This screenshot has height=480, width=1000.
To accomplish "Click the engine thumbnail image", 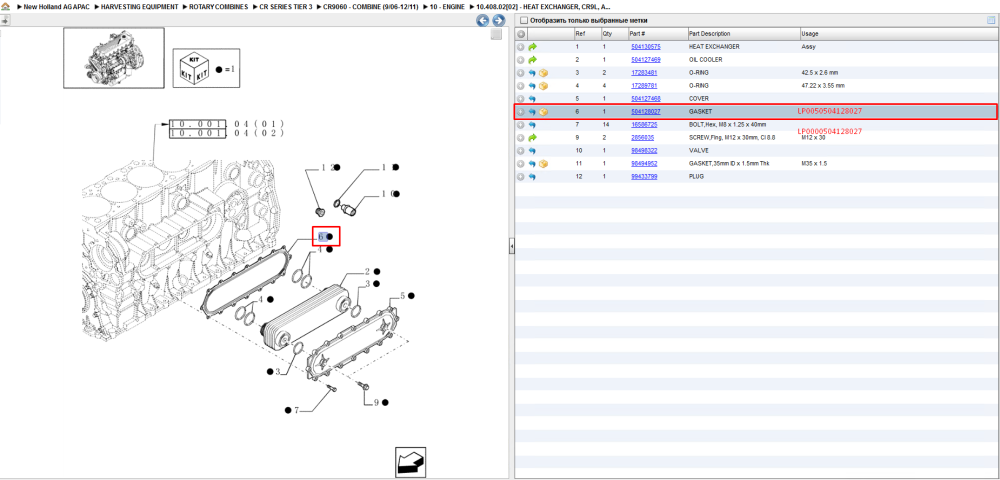I will [114, 57].
